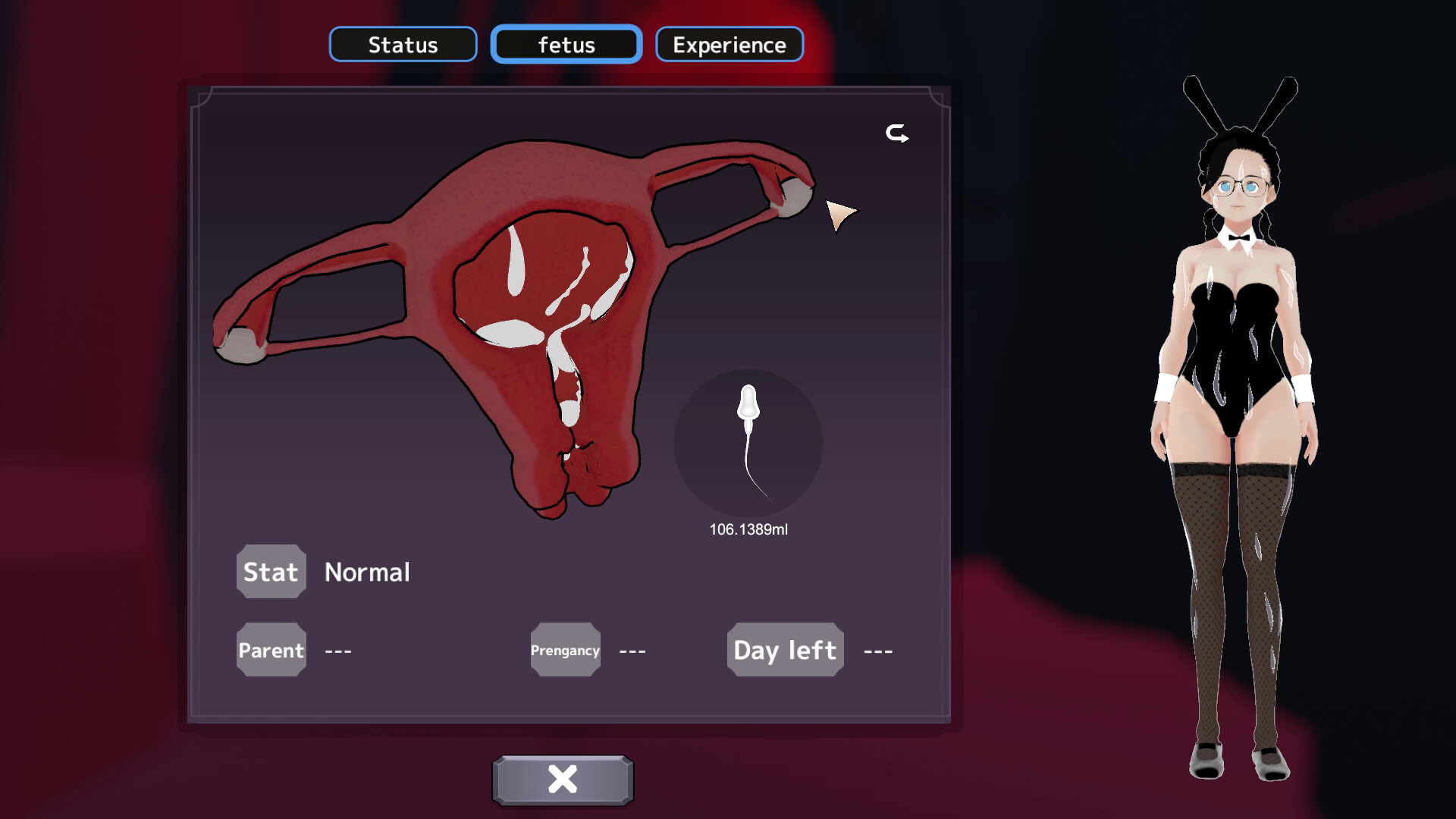
Task: Click the dashes value beside Day left
Action: [x=878, y=651]
